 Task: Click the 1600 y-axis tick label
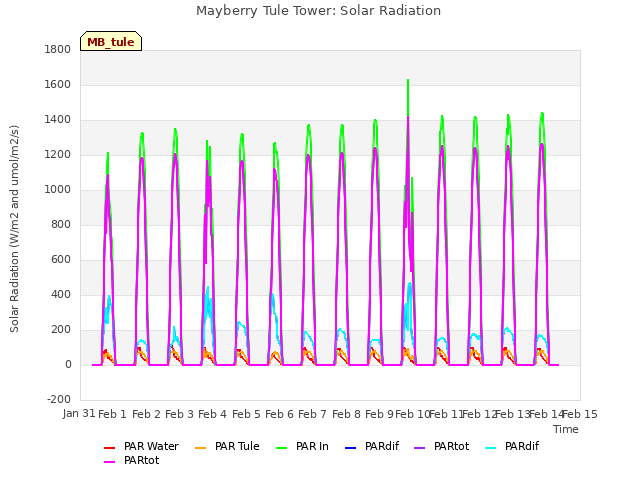pos(58,84)
